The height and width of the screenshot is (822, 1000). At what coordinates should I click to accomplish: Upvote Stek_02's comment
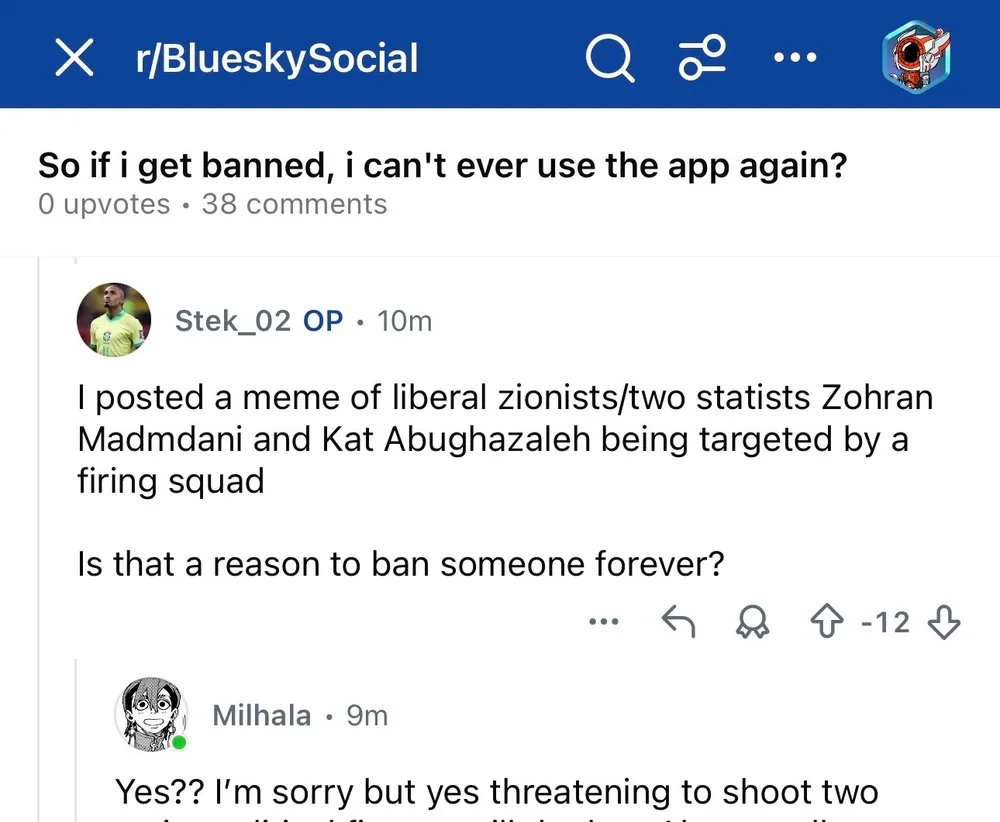click(x=827, y=622)
